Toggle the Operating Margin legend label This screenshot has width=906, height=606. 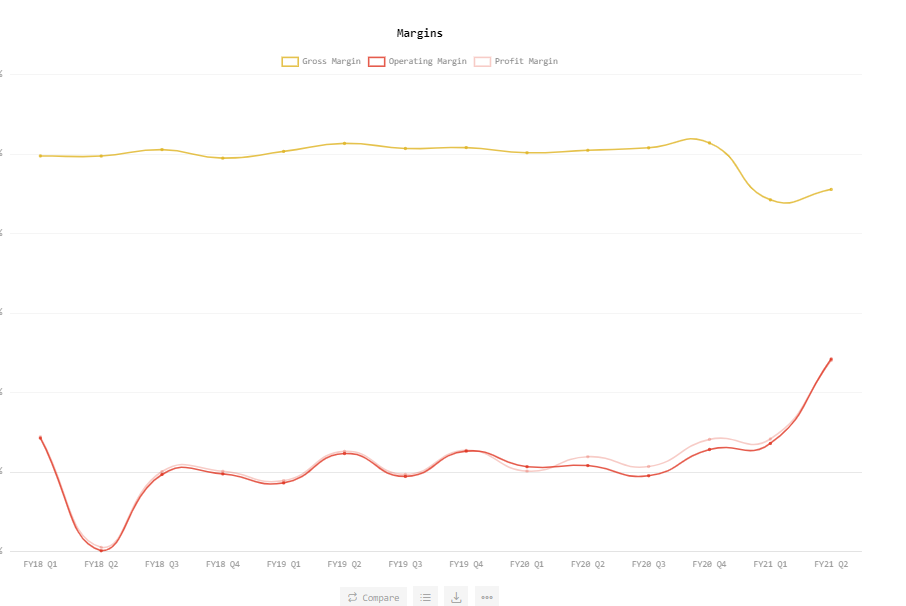[427, 62]
